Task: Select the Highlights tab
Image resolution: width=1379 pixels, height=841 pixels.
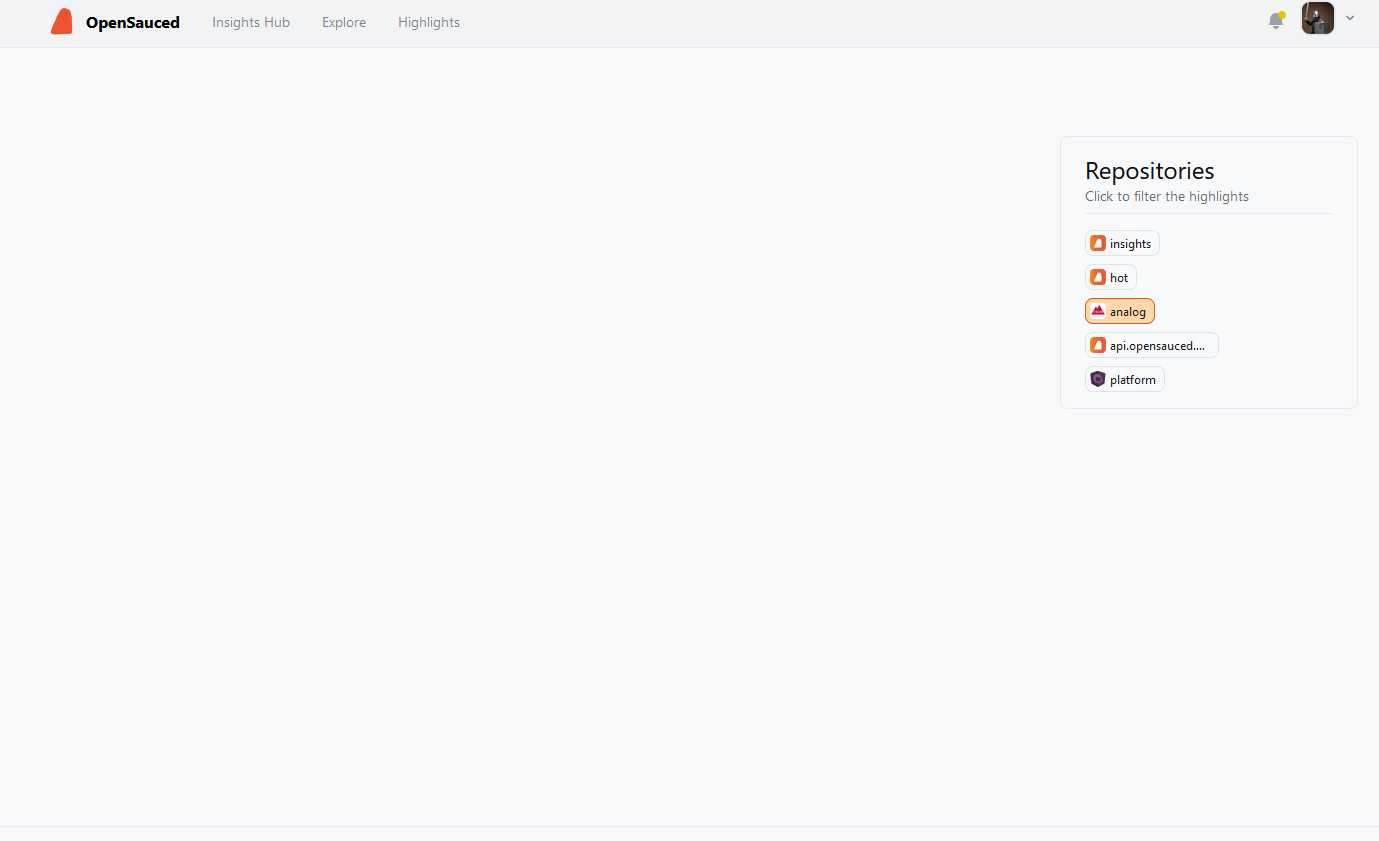Action: click(x=428, y=22)
